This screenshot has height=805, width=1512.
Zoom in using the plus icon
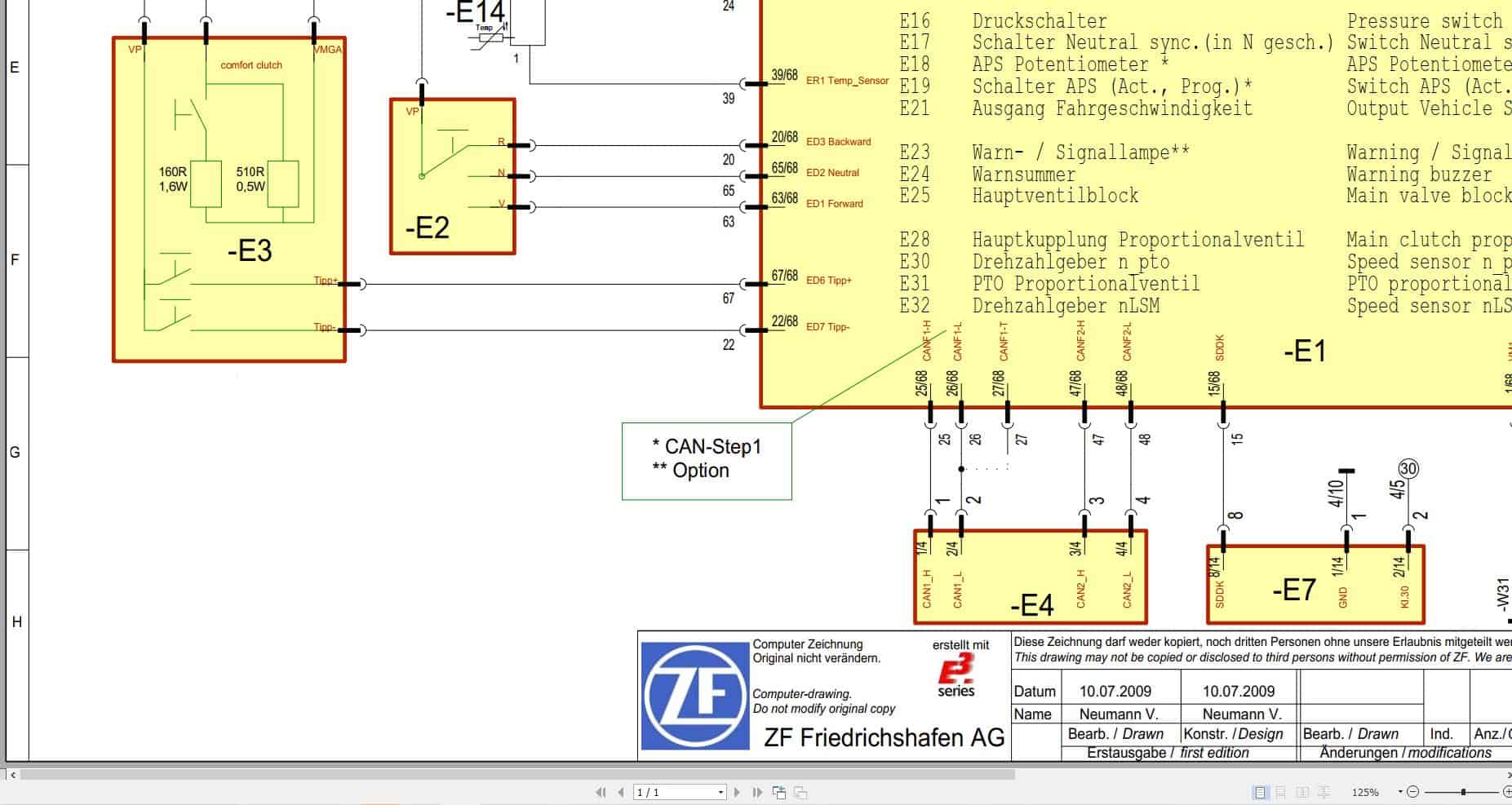click(1509, 790)
